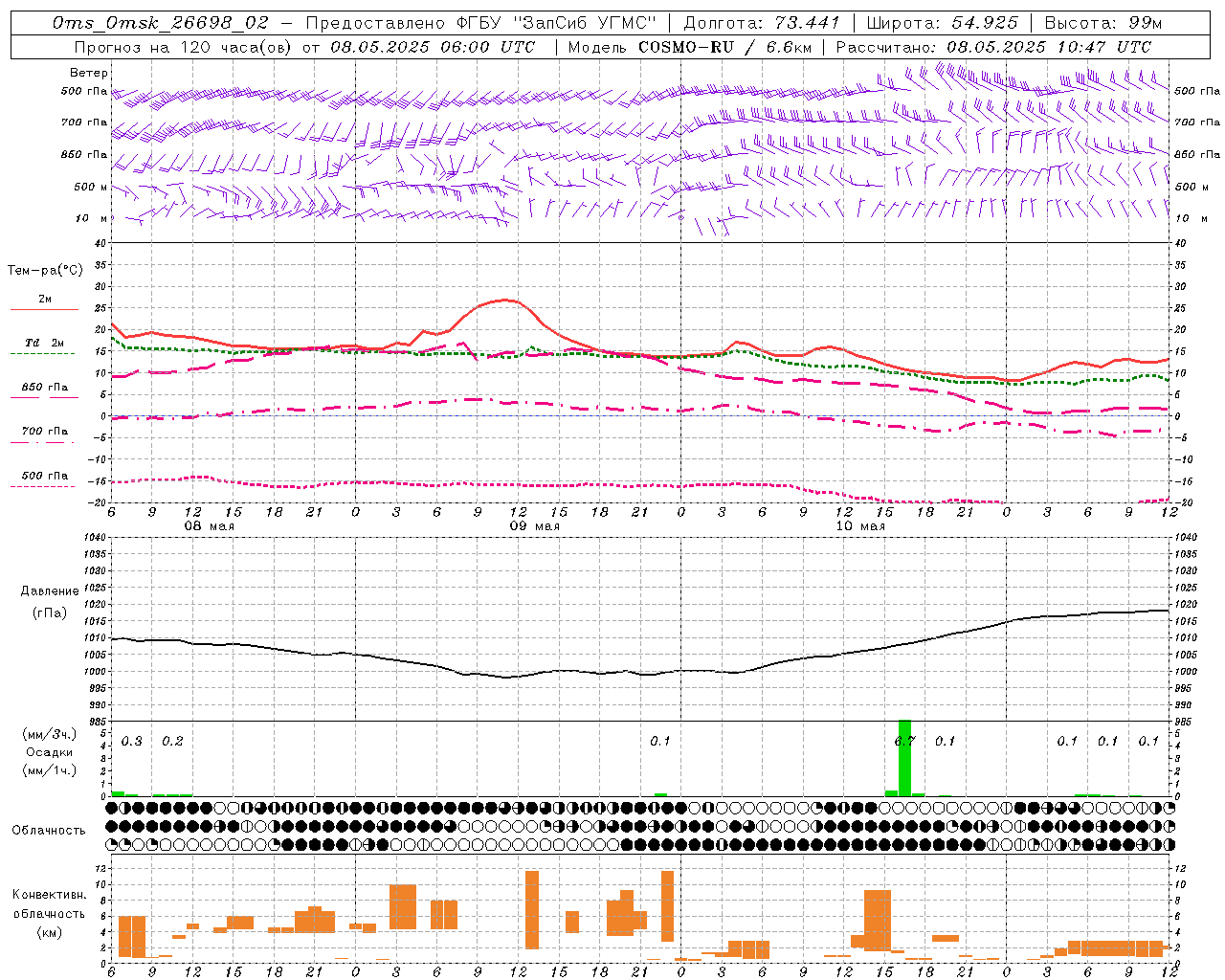Click the '(мм/3ч.)' unit label
This screenshot has width=1225, height=980.
49,734
